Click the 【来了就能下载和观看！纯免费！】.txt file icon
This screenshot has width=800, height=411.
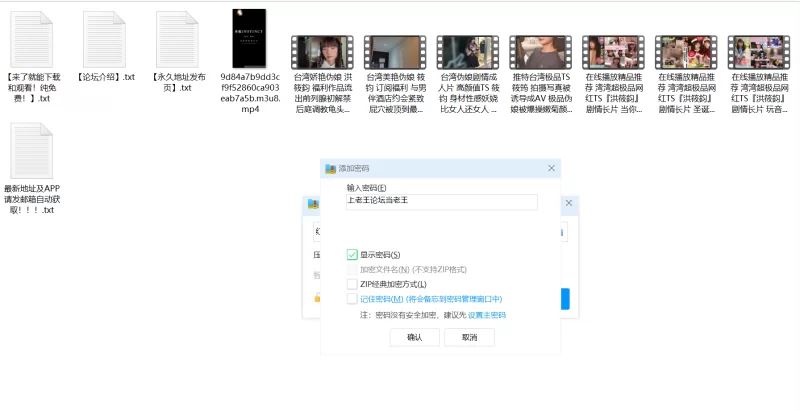click(x=32, y=40)
